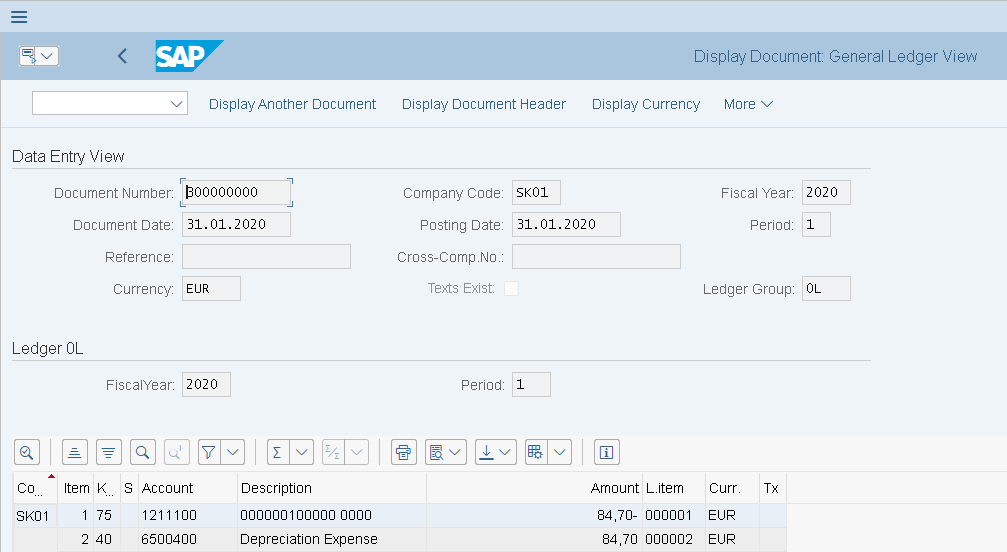Image resolution: width=1007 pixels, height=552 pixels.
Task: Select SK01 cell in first row
Action: coord(35,515)
